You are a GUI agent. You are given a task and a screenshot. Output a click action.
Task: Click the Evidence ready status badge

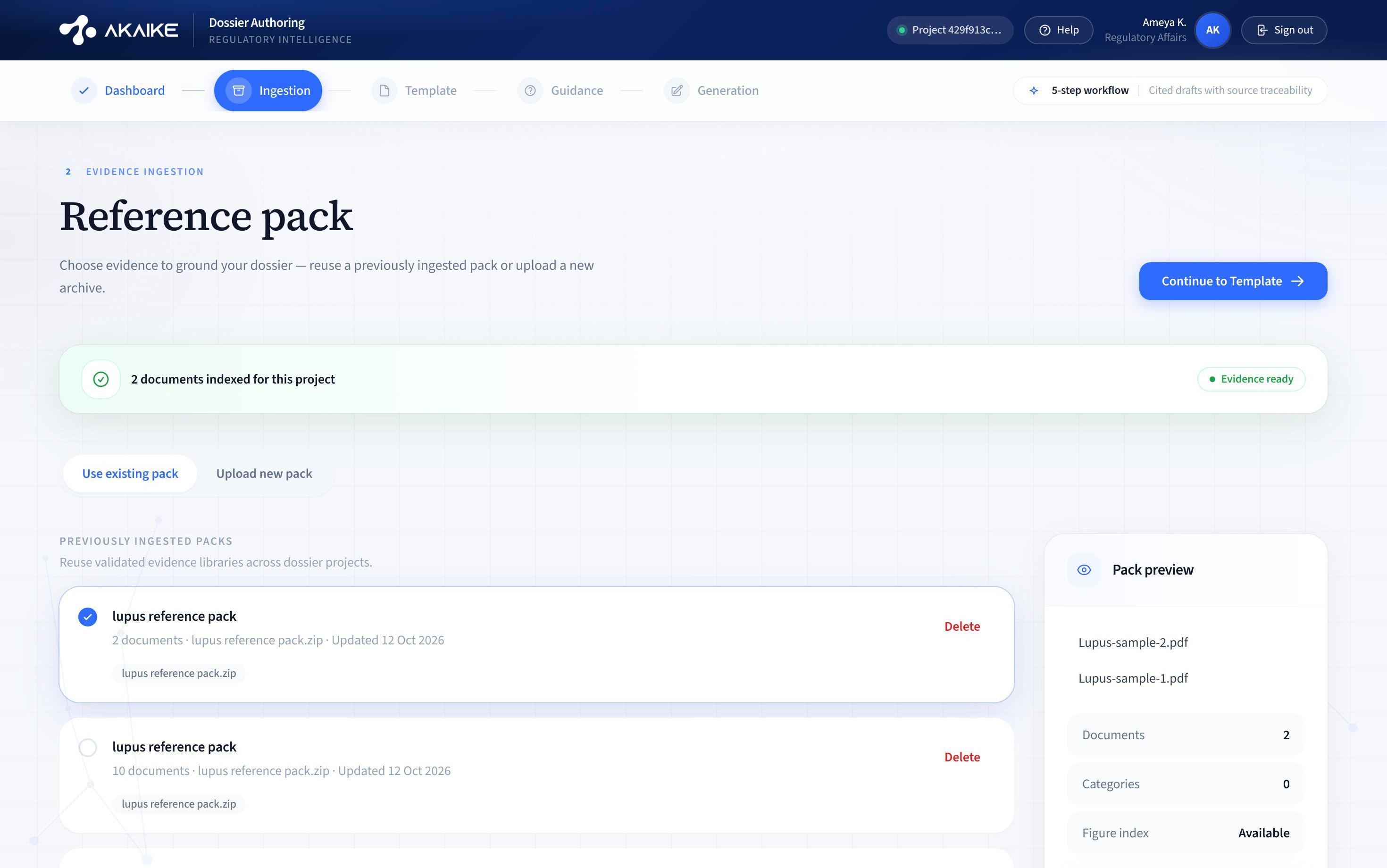(1251, 379)
